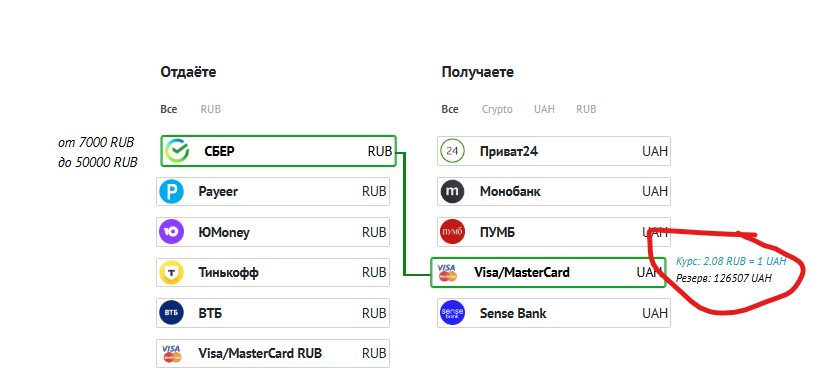The image size is (827, 387).
Task: Click the green Sber checkmark logo
Action: (177, 151)
